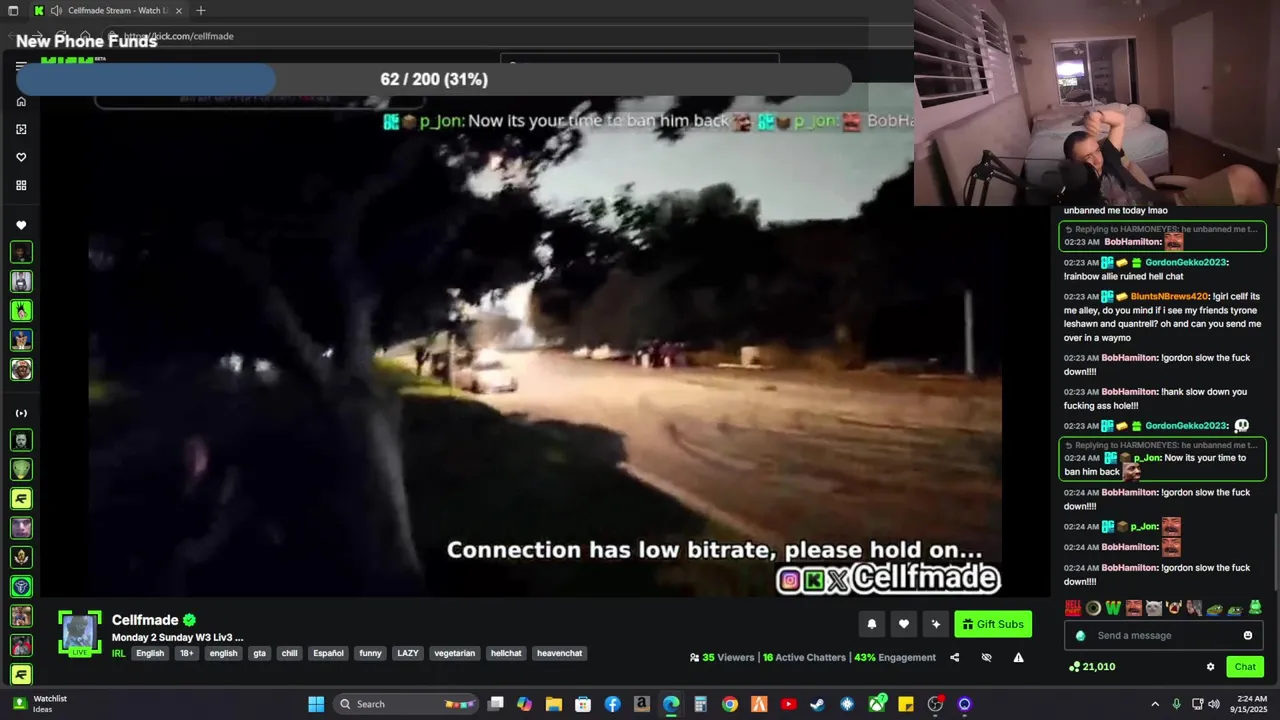Open the volume control in system tray
Image resolution: width=1280 pixels, height=720 pixels.
click(x=1214, y=704)
